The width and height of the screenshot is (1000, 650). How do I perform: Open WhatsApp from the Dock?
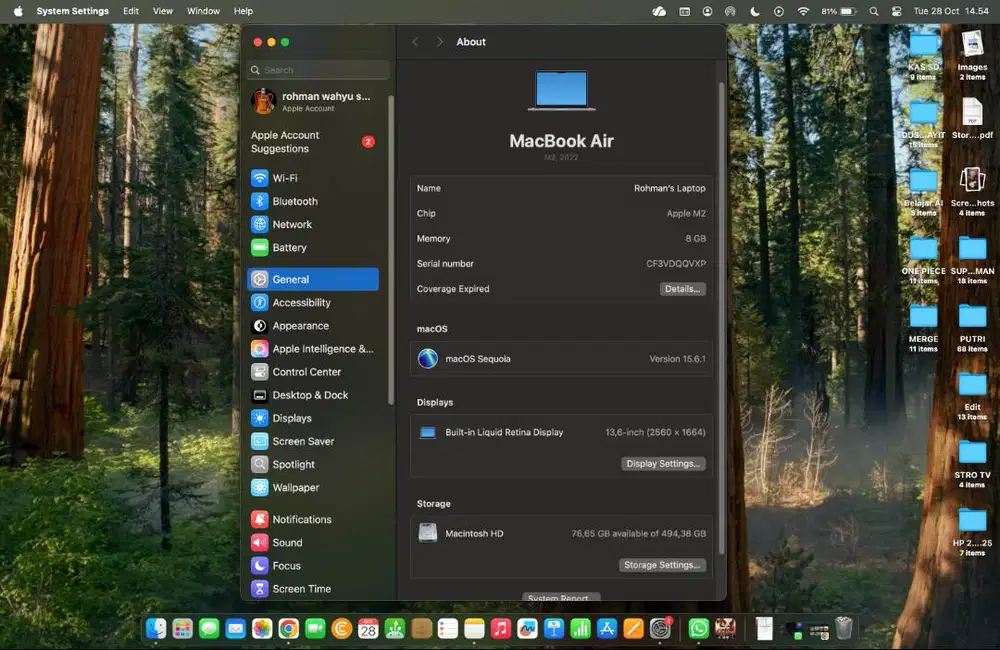point(698,630)
